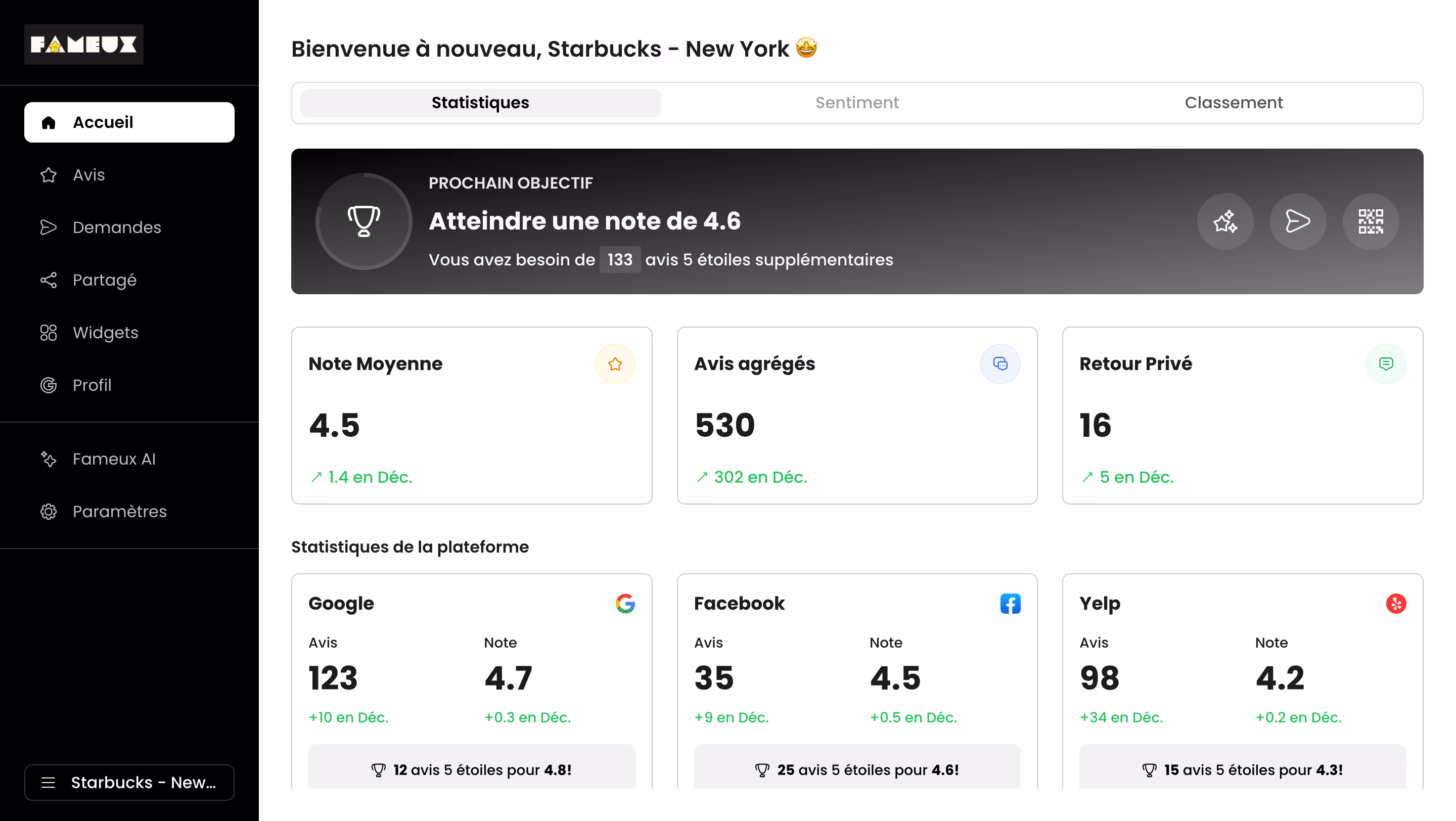Open the QR code icon on goal banner
The width and height of the screenshot is (1456, 821).
tap(1371, 221)
